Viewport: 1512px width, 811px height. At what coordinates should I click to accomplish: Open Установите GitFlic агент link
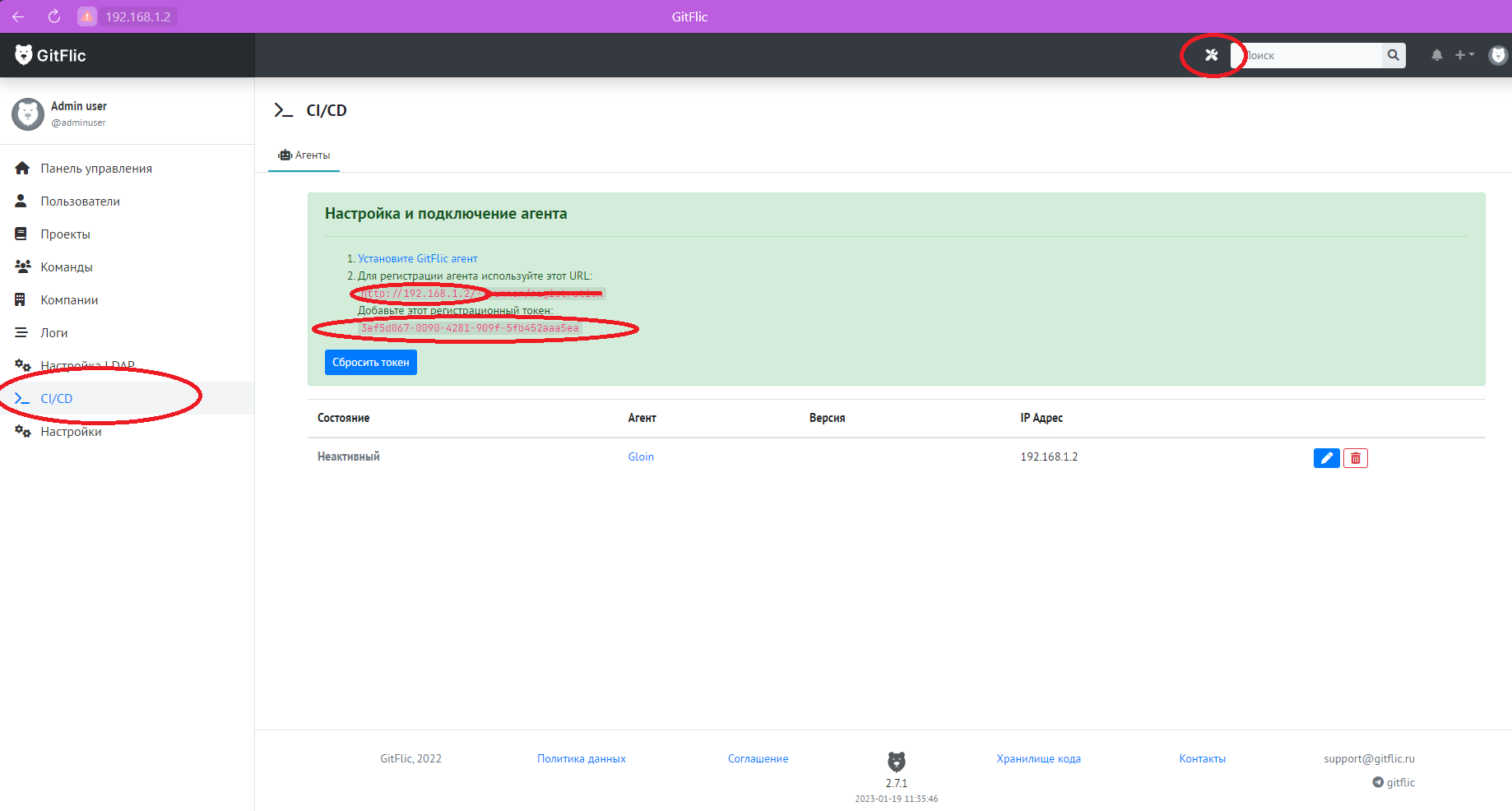pos(417,258)
